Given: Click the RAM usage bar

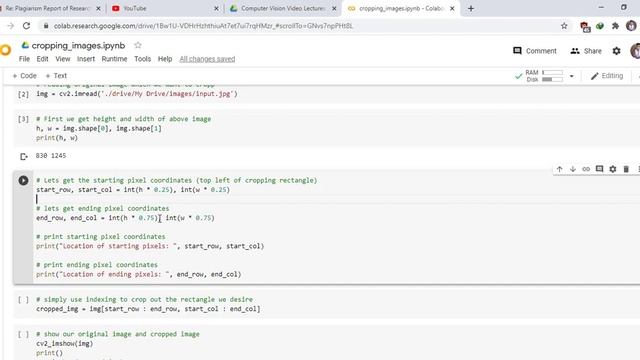Looking at the screenshot, I should click(x=552, y=73).
